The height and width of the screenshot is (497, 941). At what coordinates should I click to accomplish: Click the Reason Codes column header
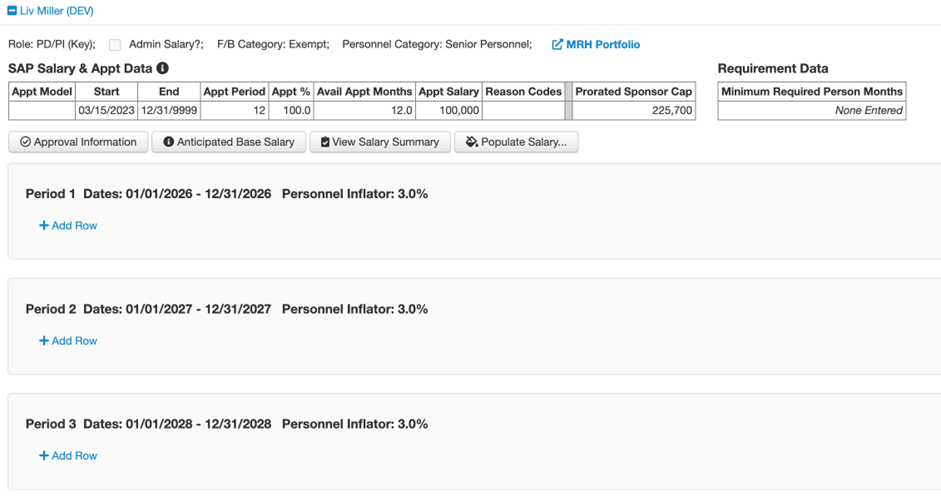(523, 92)
